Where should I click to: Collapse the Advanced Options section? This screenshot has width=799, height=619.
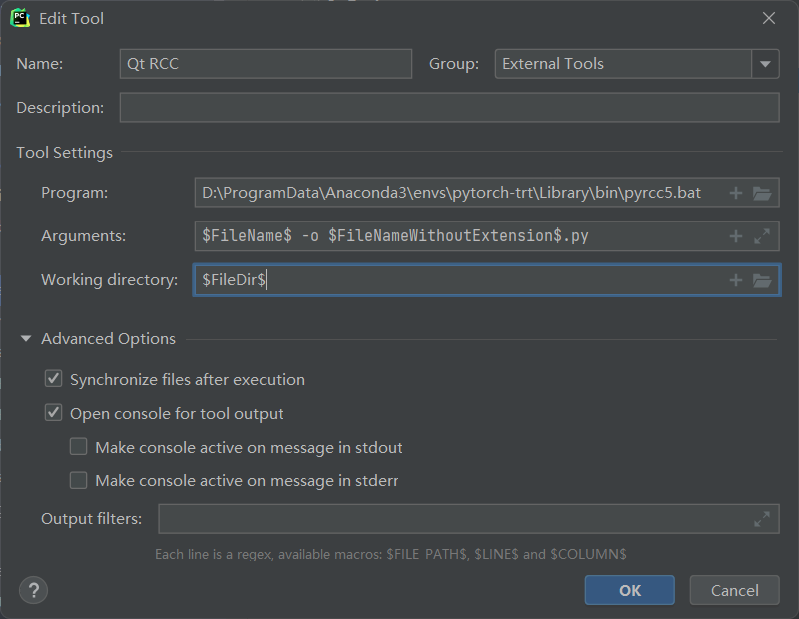(x=26, y=339)
